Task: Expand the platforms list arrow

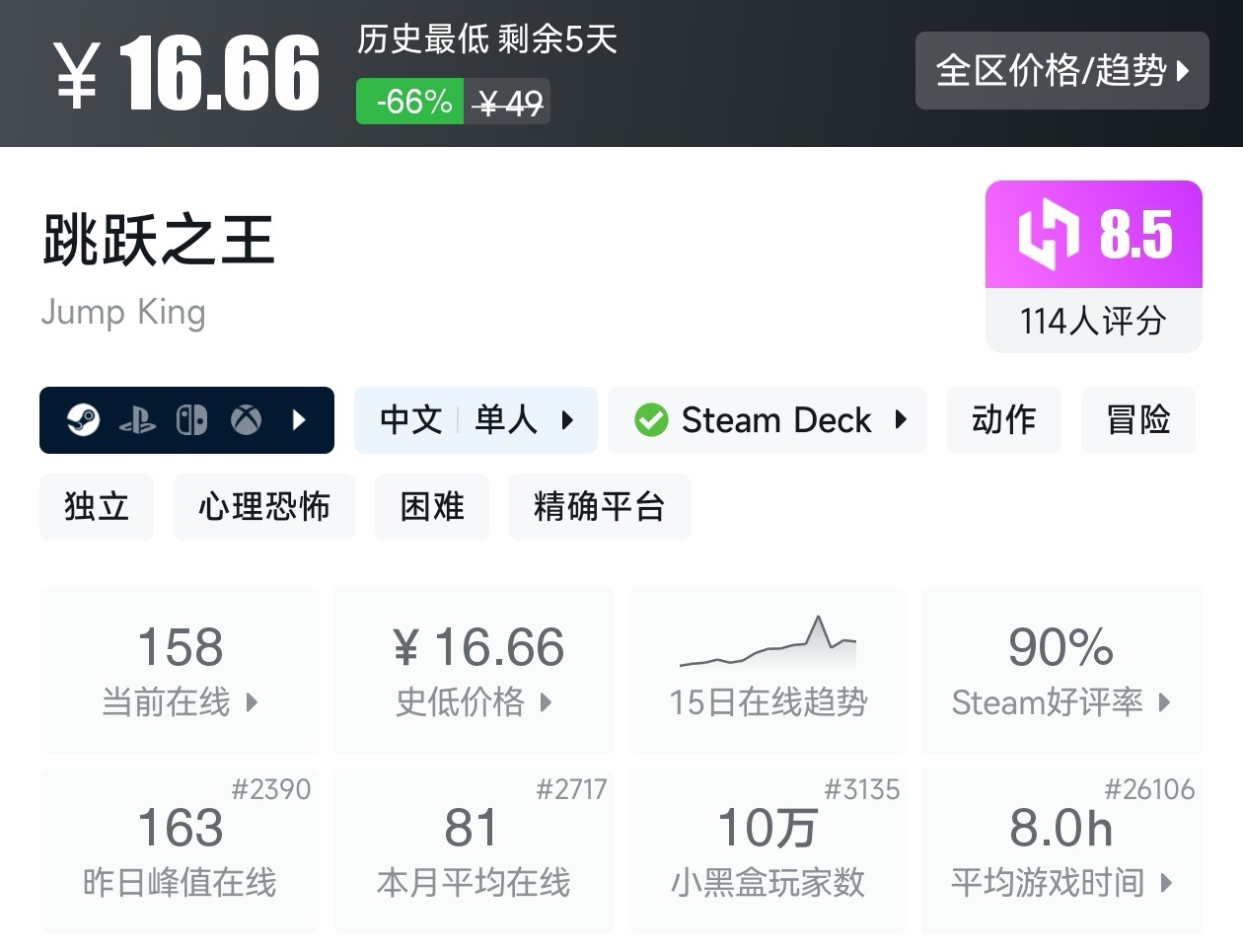Action: pos(299,420)
